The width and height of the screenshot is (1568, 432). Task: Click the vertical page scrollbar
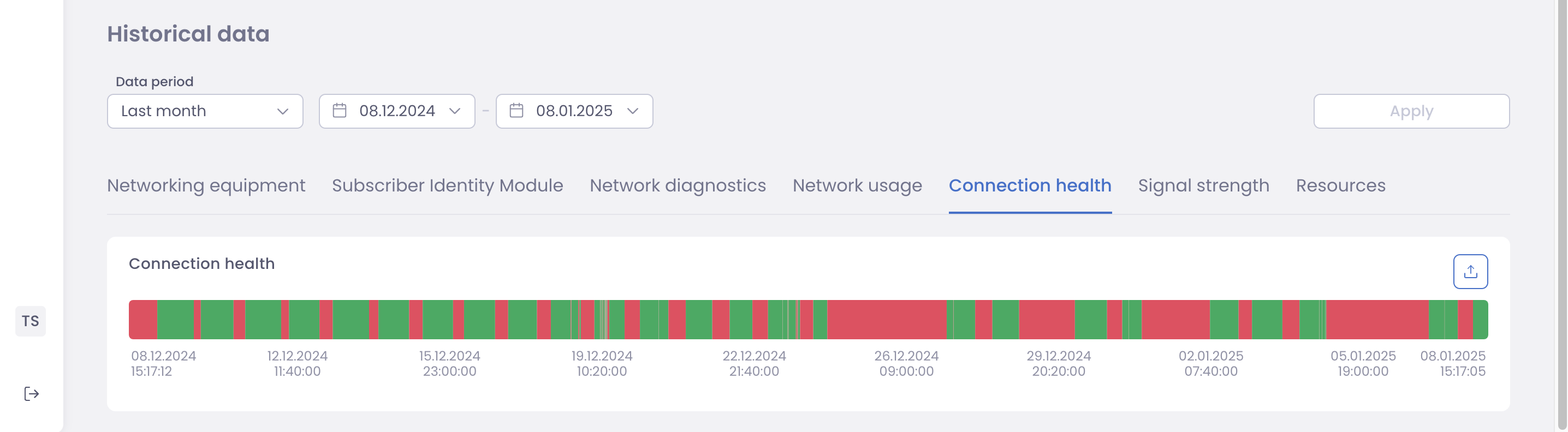tap(1561, 213)
